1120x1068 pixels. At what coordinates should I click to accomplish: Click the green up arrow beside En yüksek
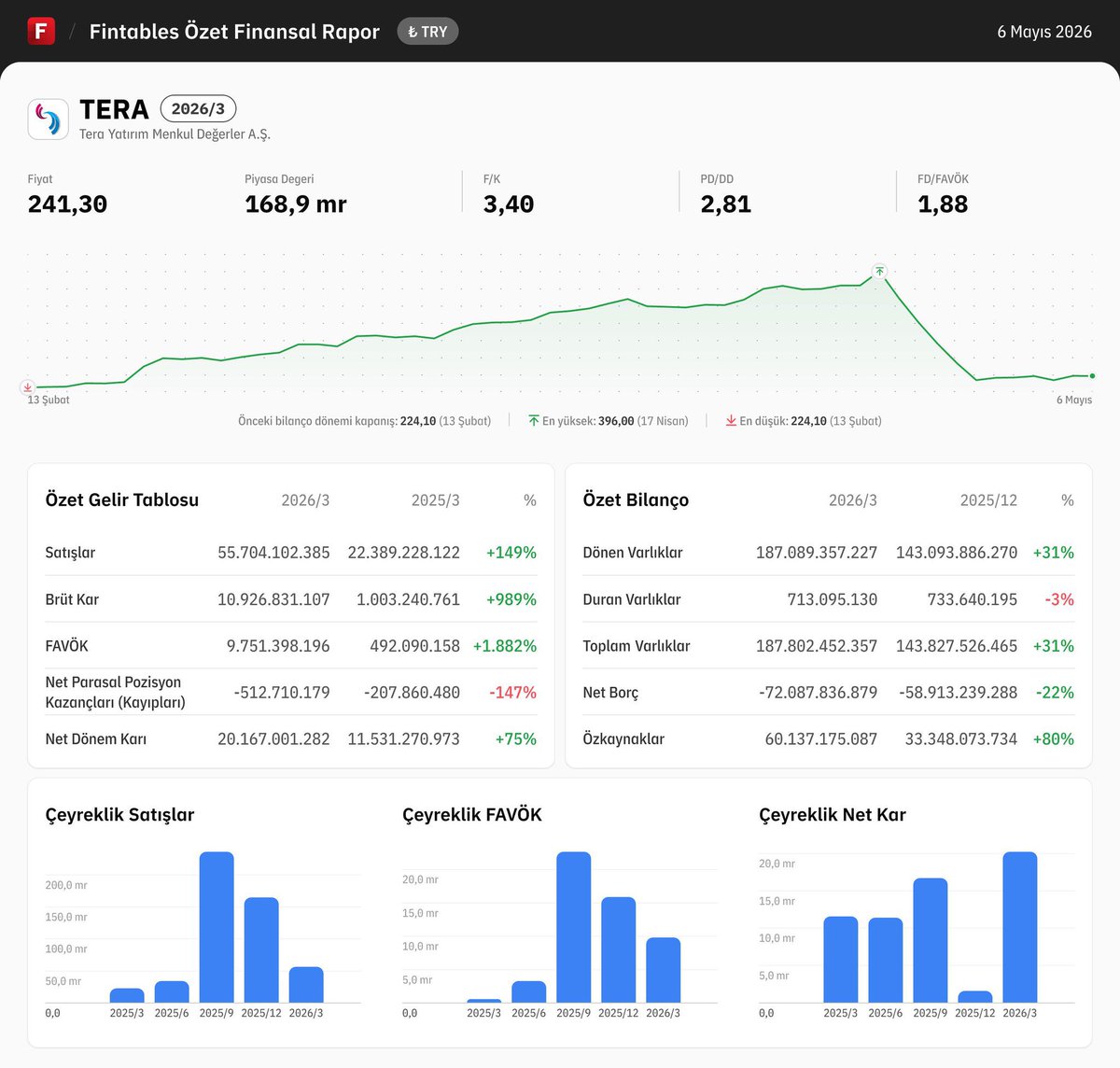coord(534,421)
